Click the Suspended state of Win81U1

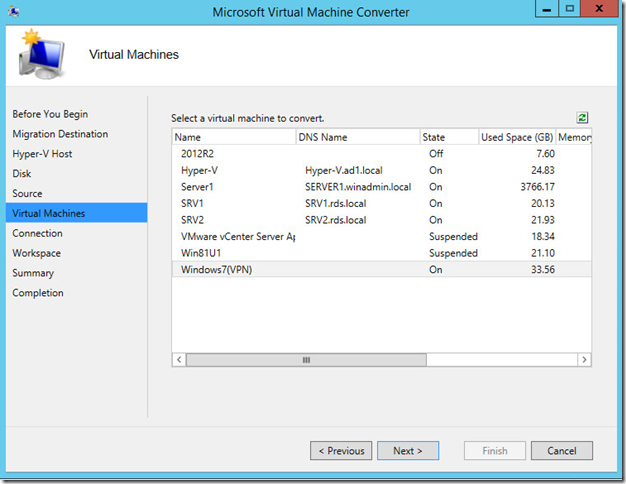453,253
